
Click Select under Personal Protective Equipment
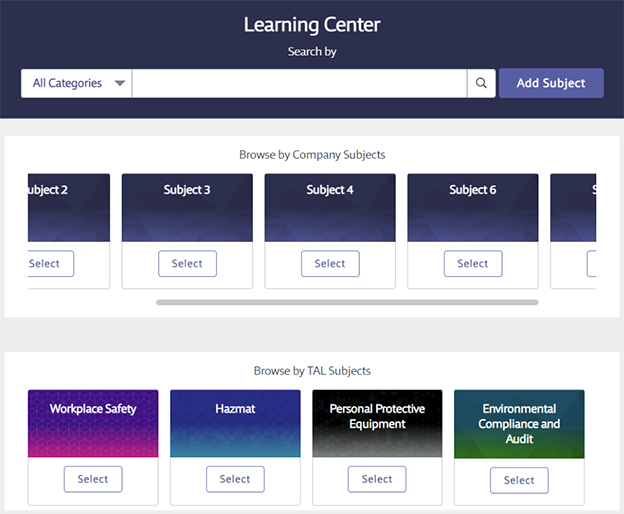[x=377, y=479]
